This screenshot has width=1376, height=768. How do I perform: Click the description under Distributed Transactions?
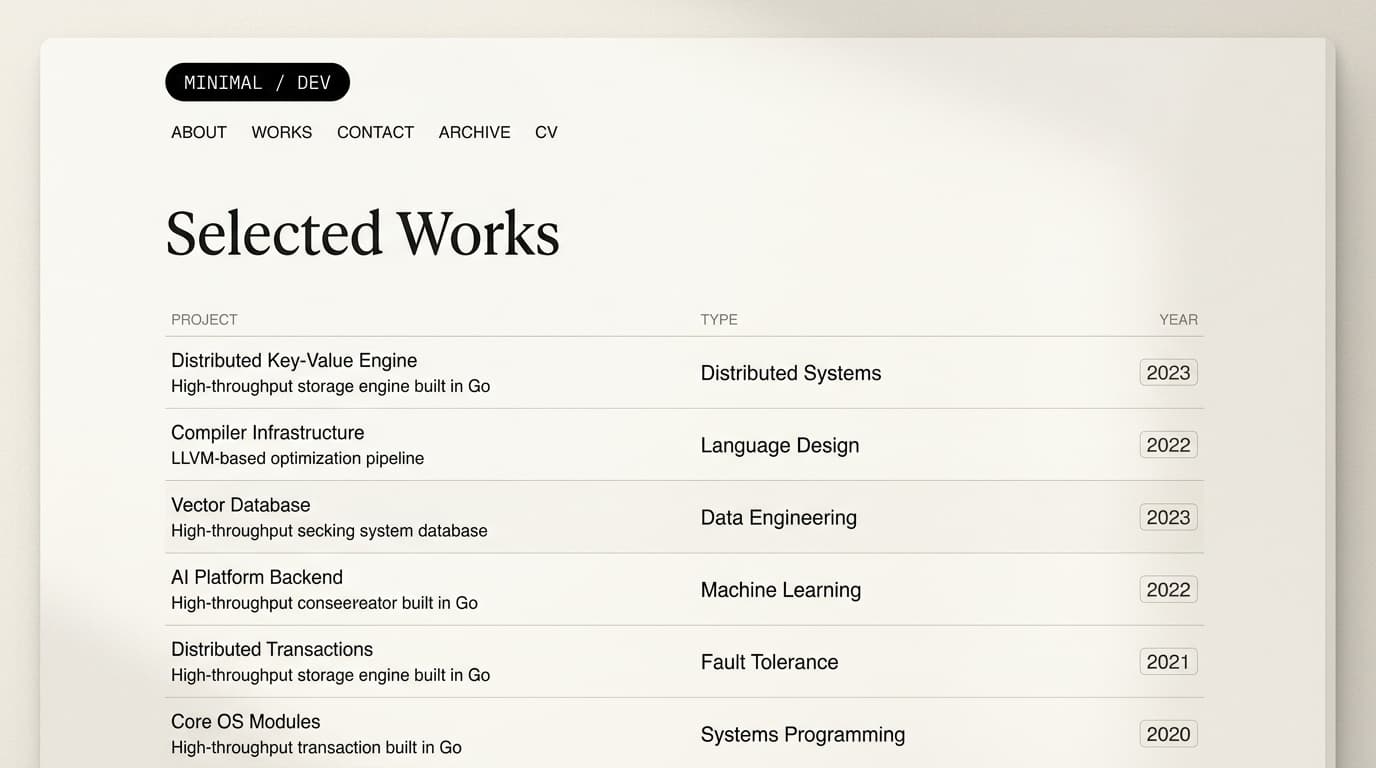(x=331, y=675)
